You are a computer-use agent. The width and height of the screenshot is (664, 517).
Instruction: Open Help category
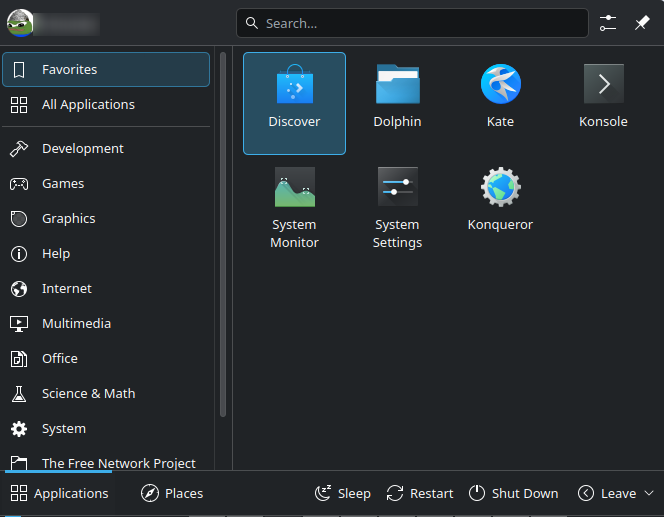(106, 254)
